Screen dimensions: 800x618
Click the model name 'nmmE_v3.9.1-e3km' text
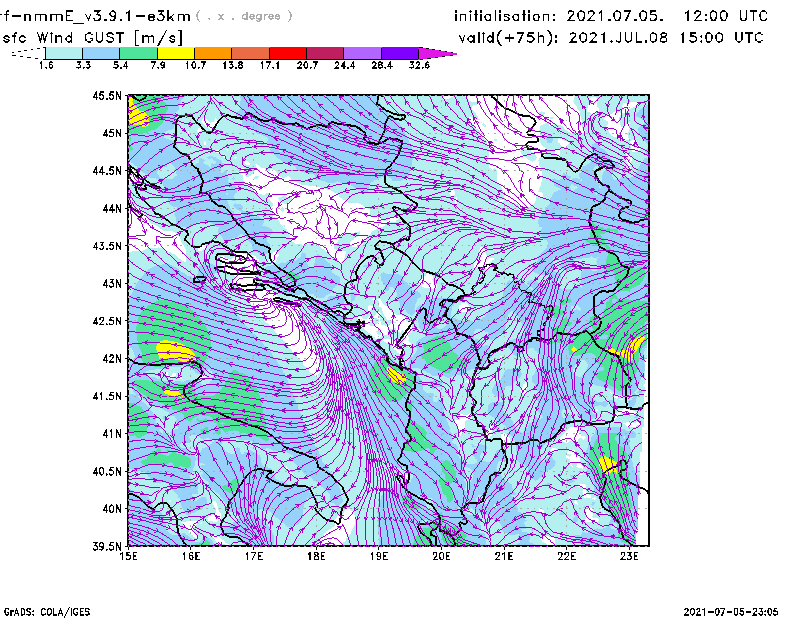[x=107, y=16]
